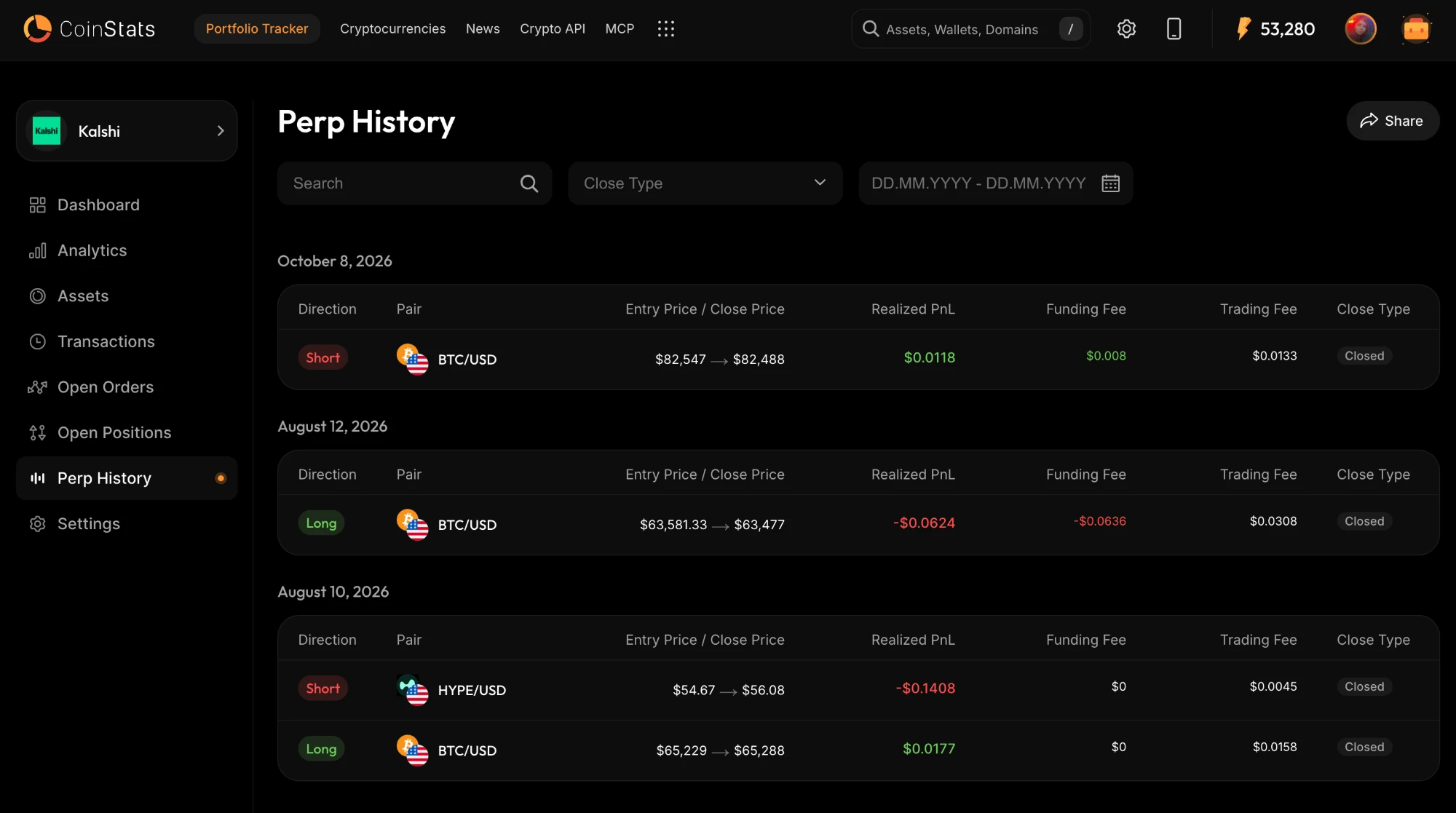Click the lightning sparks 53,280 indicator

[x=1275, y=28]
